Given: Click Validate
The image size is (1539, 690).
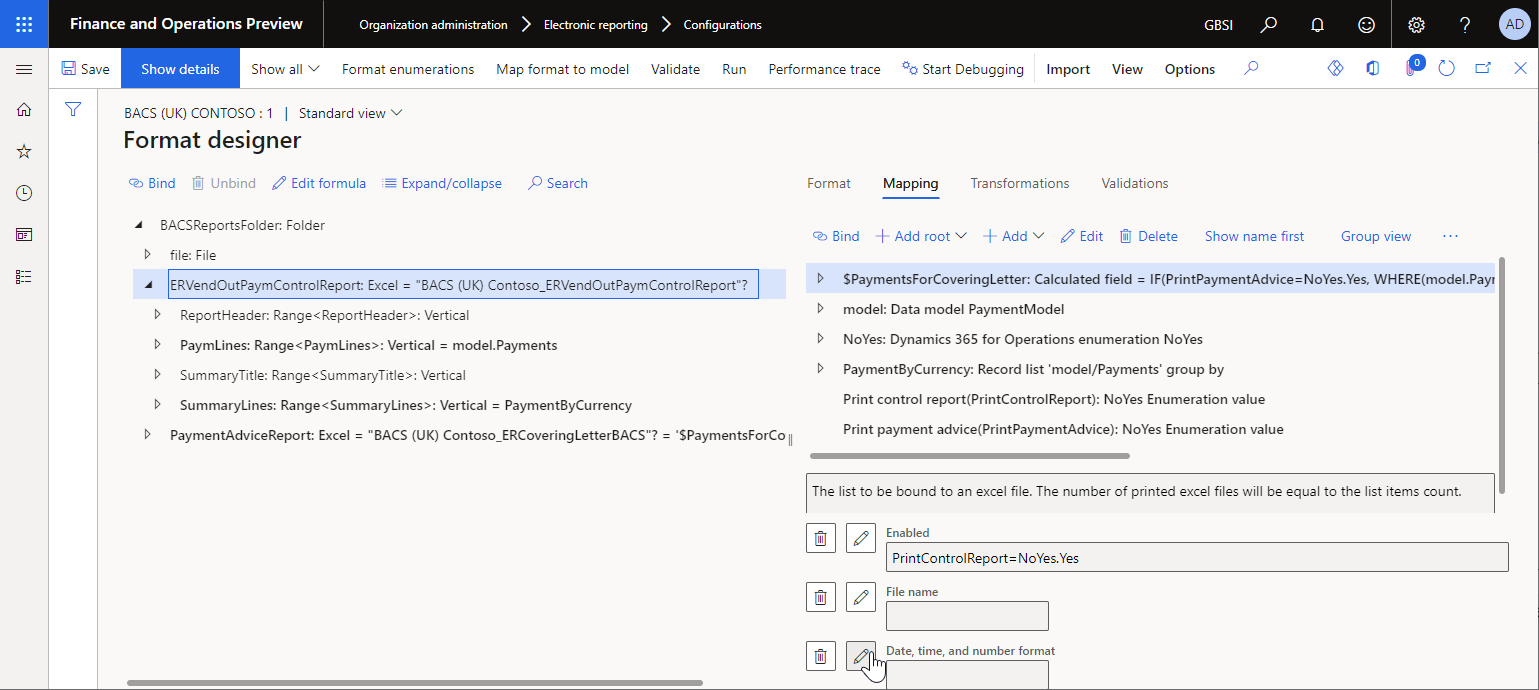Looking at the screenshot, I should pos(675,69).
